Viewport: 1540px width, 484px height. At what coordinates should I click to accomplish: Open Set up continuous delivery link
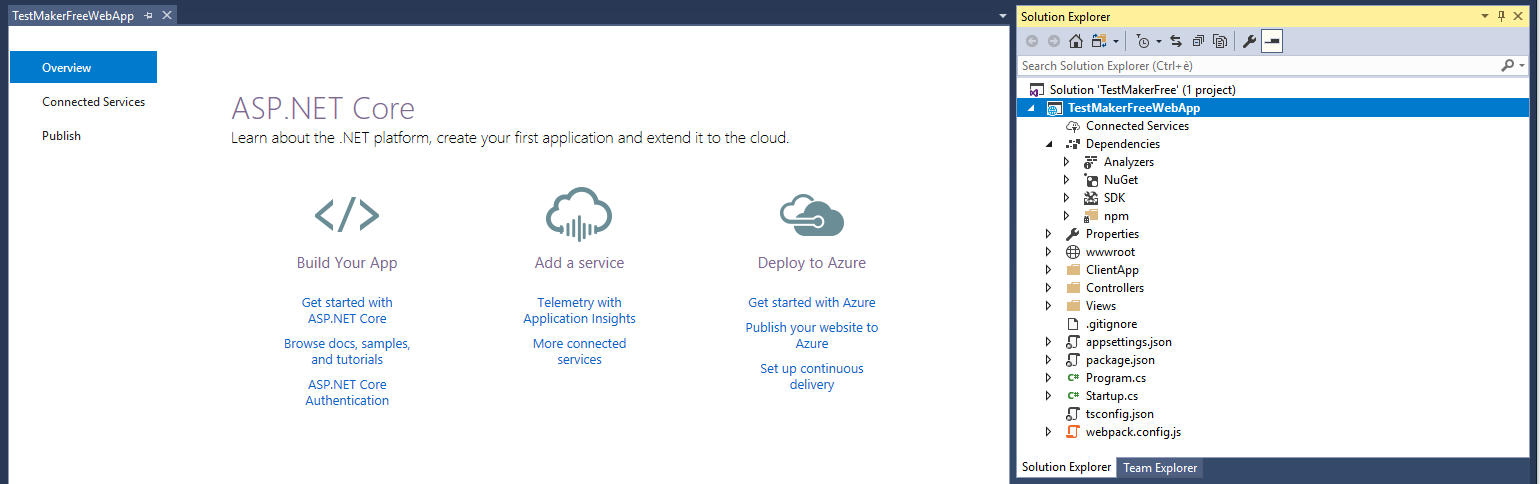pos(812,376)
